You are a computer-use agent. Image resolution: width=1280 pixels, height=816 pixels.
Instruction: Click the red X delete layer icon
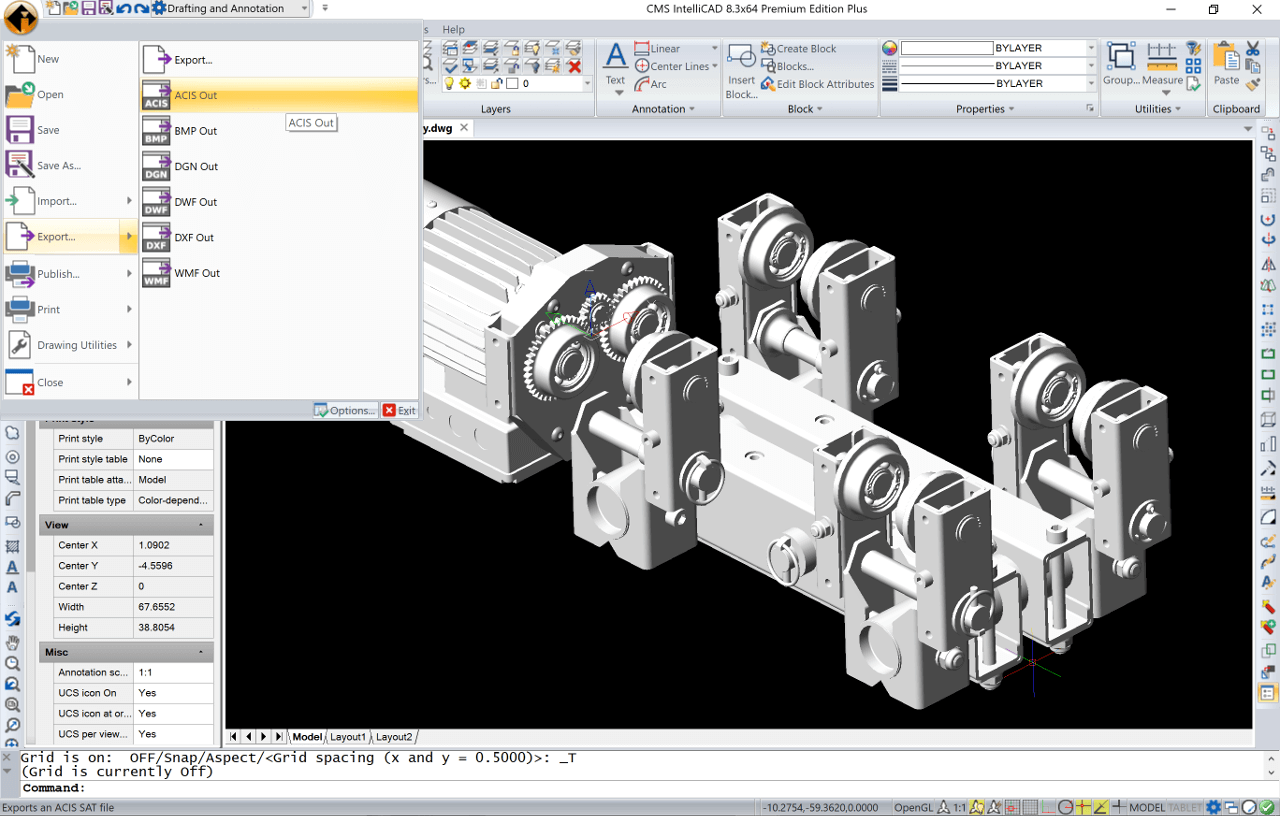click(574, 66)
